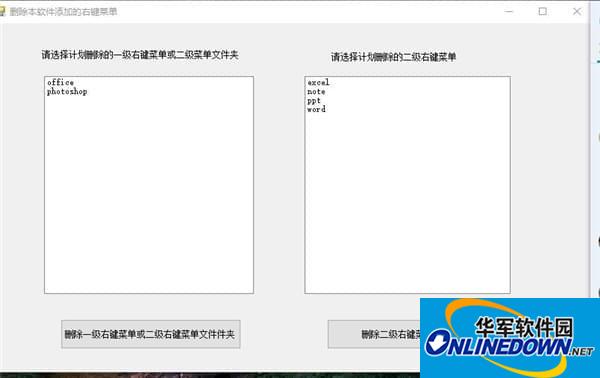Pick ppt from the right list
Image resolution: width=600 pixels, height=378 pixels.
[x=314, y=101]
